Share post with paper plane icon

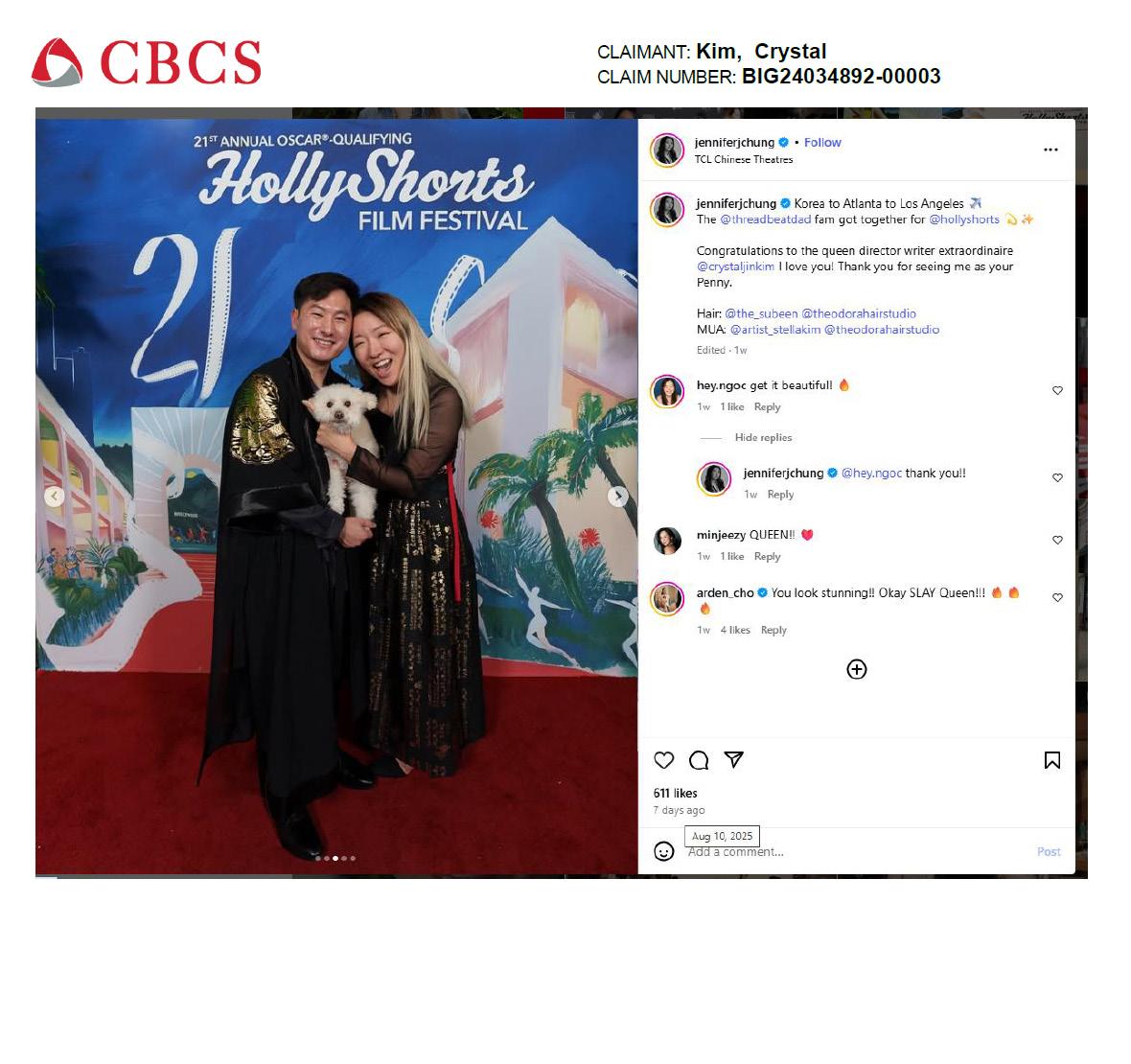click(x=733, y=759)
